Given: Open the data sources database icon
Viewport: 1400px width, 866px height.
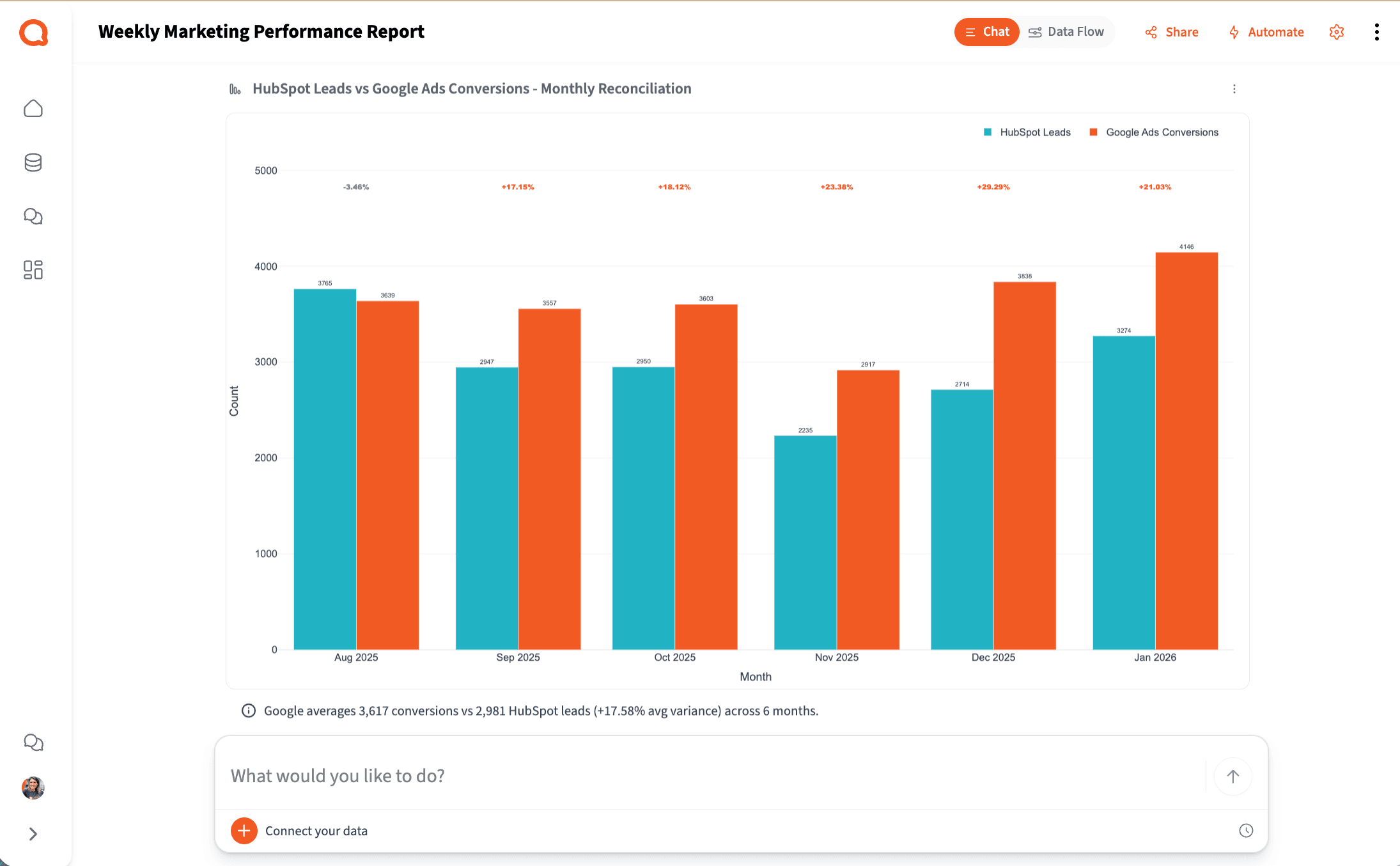Looking at the screenshot, I should point(33,162).
